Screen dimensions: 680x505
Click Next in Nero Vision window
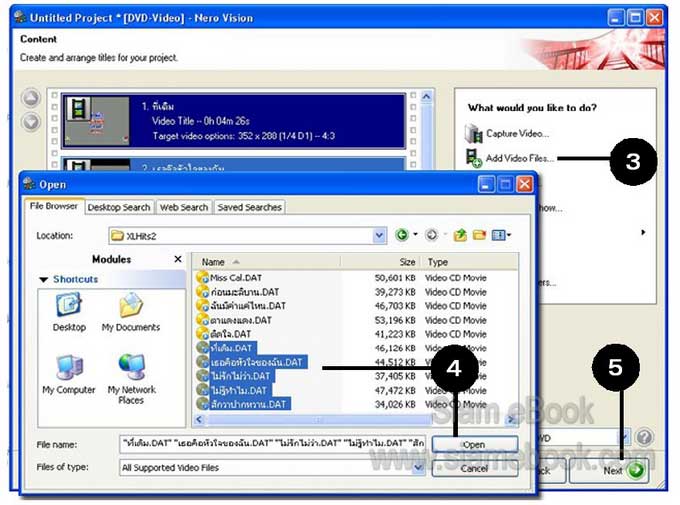[609, 470]
